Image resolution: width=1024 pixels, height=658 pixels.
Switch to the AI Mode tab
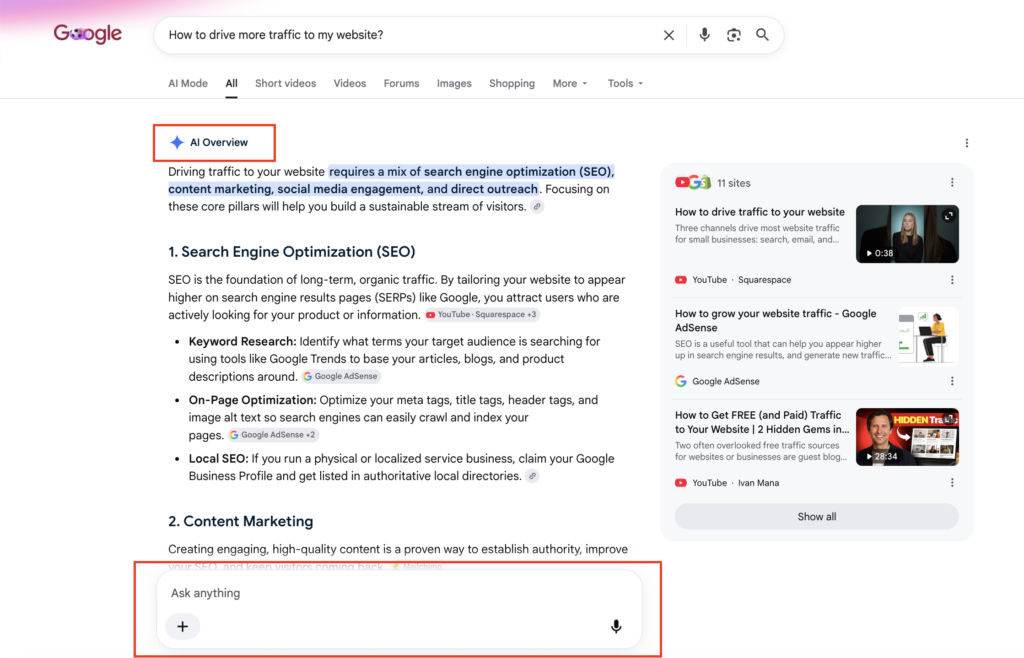[x=188, y=84]
